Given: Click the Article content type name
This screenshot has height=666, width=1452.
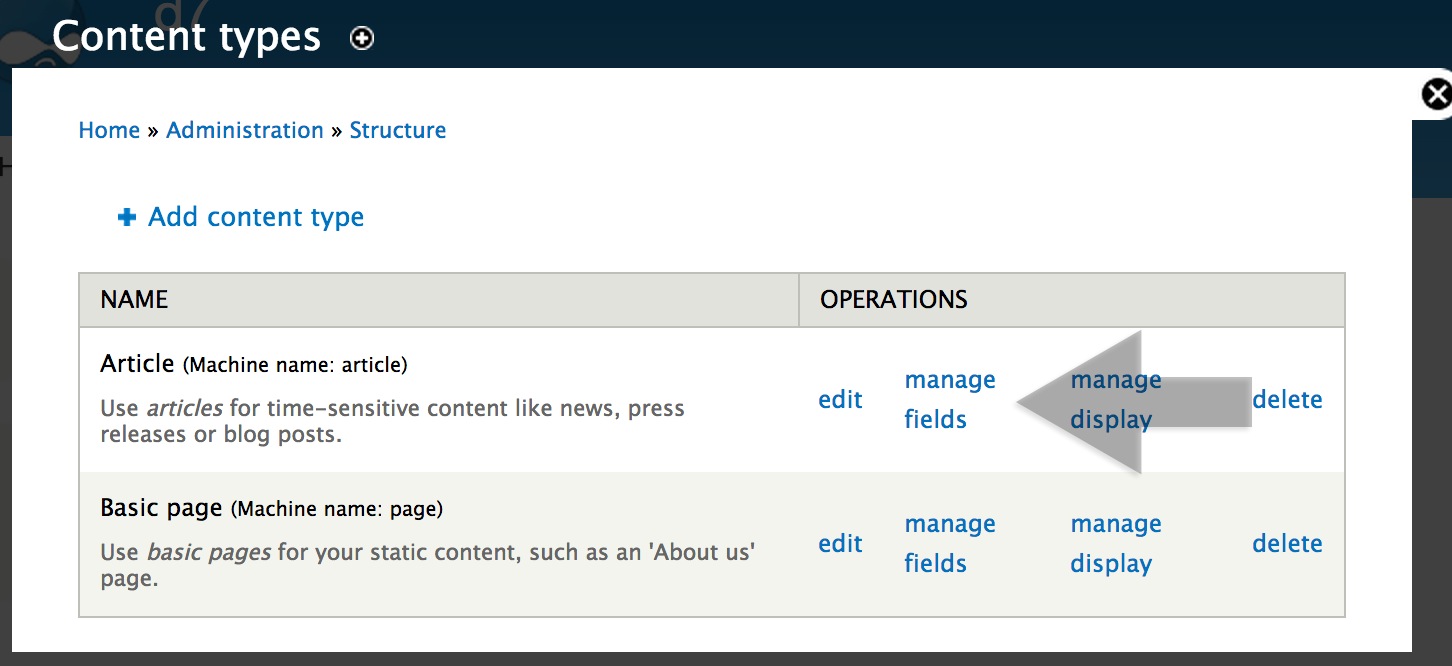Looking at the screenshot, I should (138, 364).
